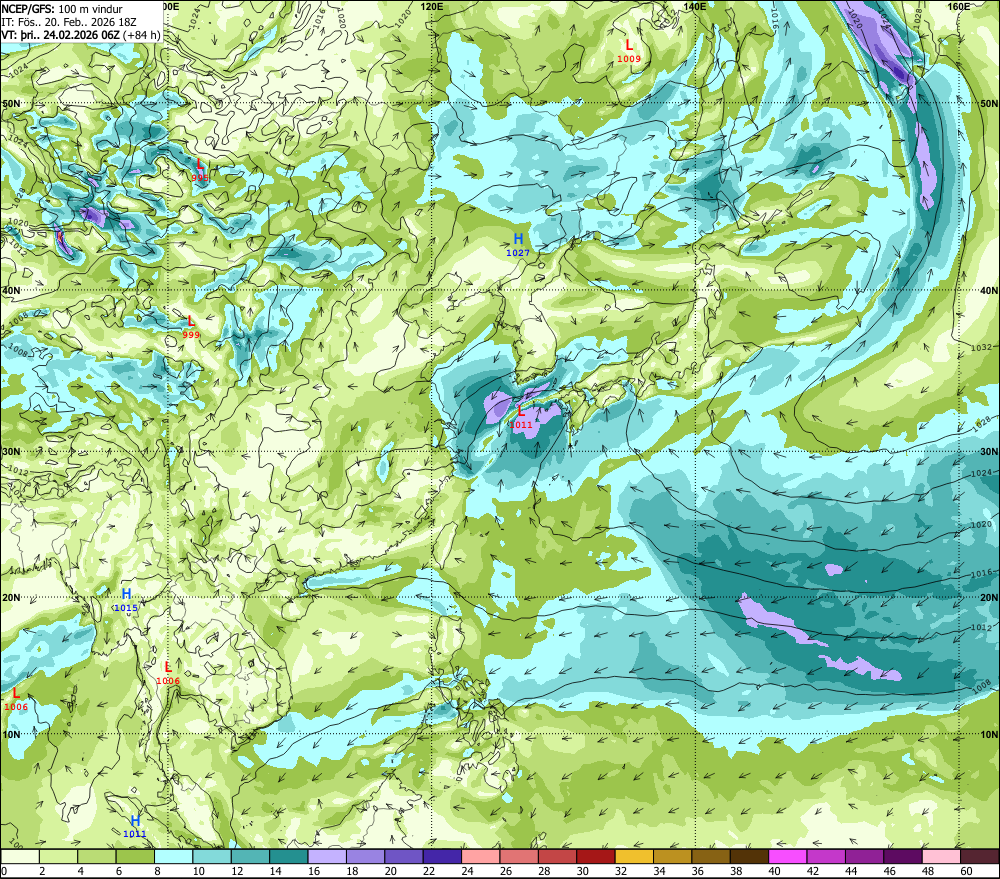Click the 140E longitude label
The height and width of the screenshot is (879, 1000).
pos(695,6)
